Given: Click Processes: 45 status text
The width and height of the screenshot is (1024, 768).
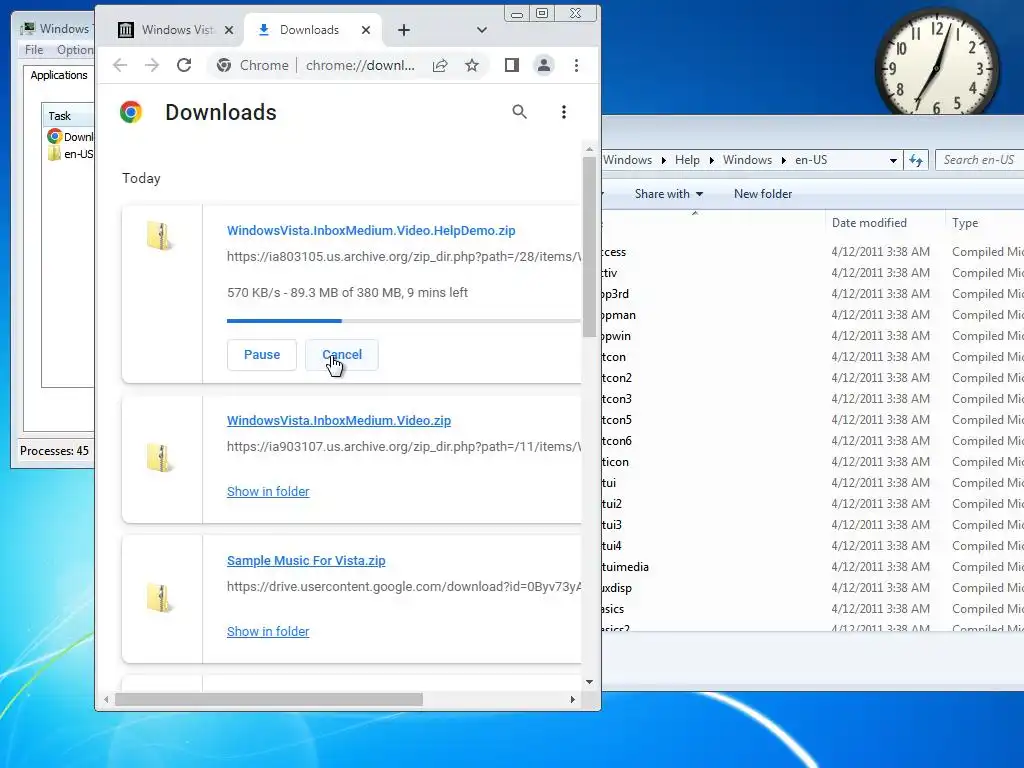Looking at the screenshot, I should tap(54, 451).
